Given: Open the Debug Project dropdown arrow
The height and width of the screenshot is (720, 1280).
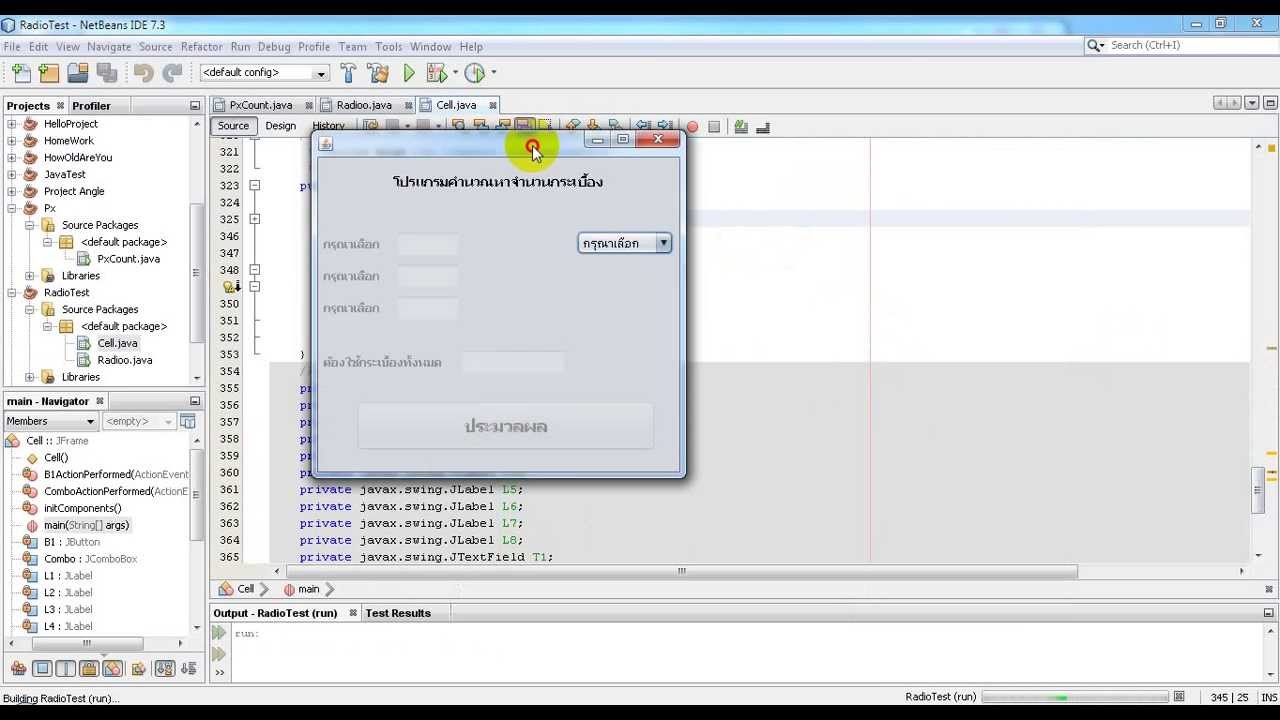Looking at the screenshot, I should click(x=455, y=73).
